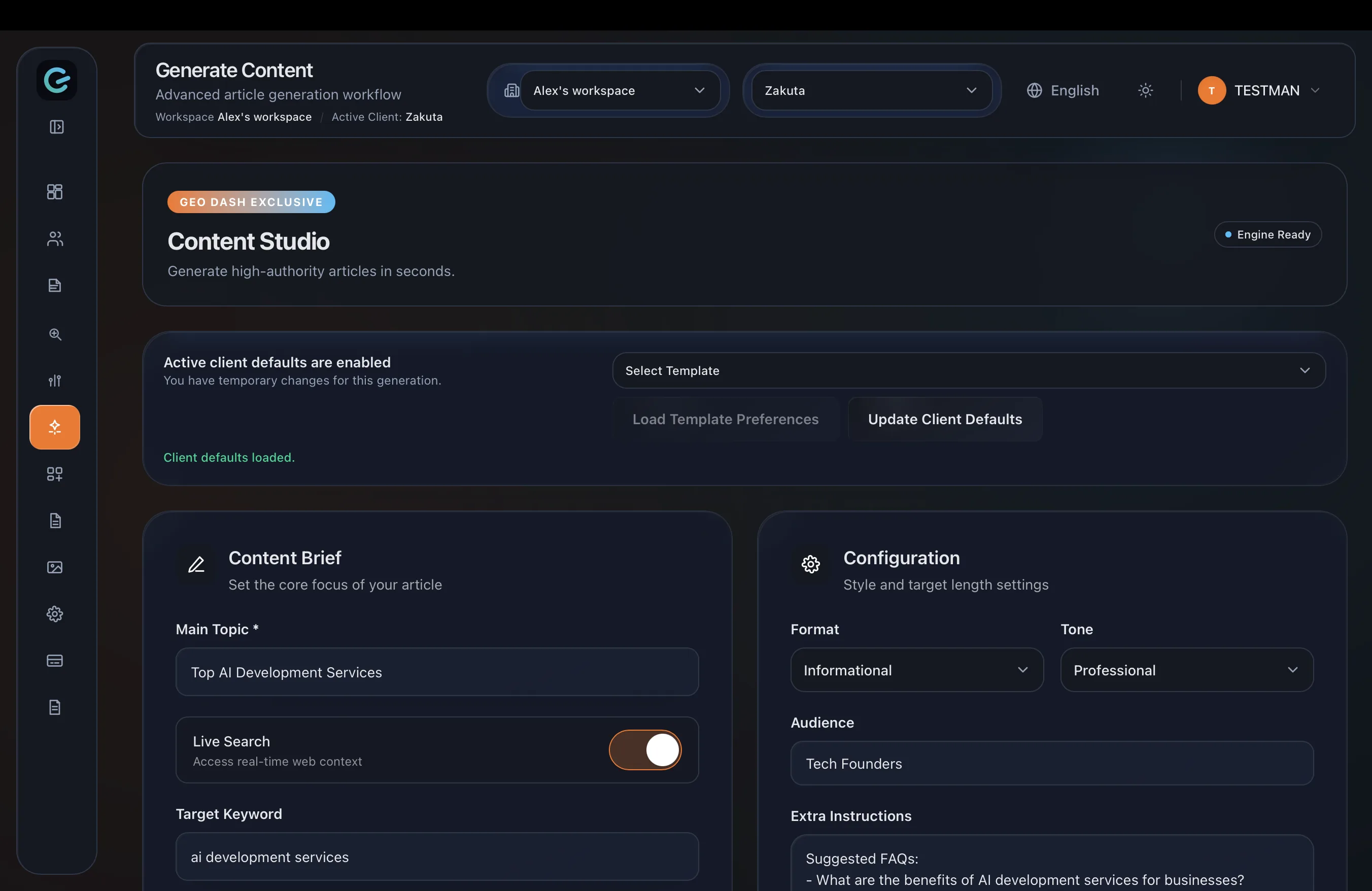
Task: Open the bottom document icon in sidebar
Action: 55,707
